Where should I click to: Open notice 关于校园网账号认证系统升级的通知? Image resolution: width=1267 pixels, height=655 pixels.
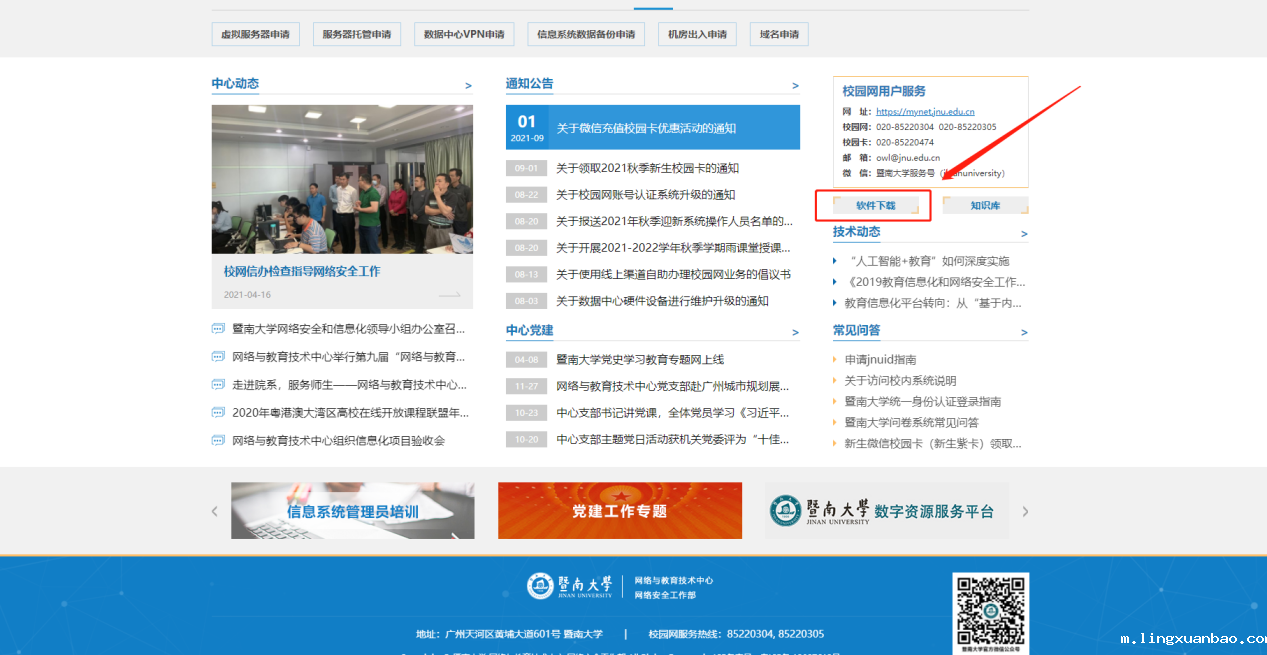pos(645,195)
